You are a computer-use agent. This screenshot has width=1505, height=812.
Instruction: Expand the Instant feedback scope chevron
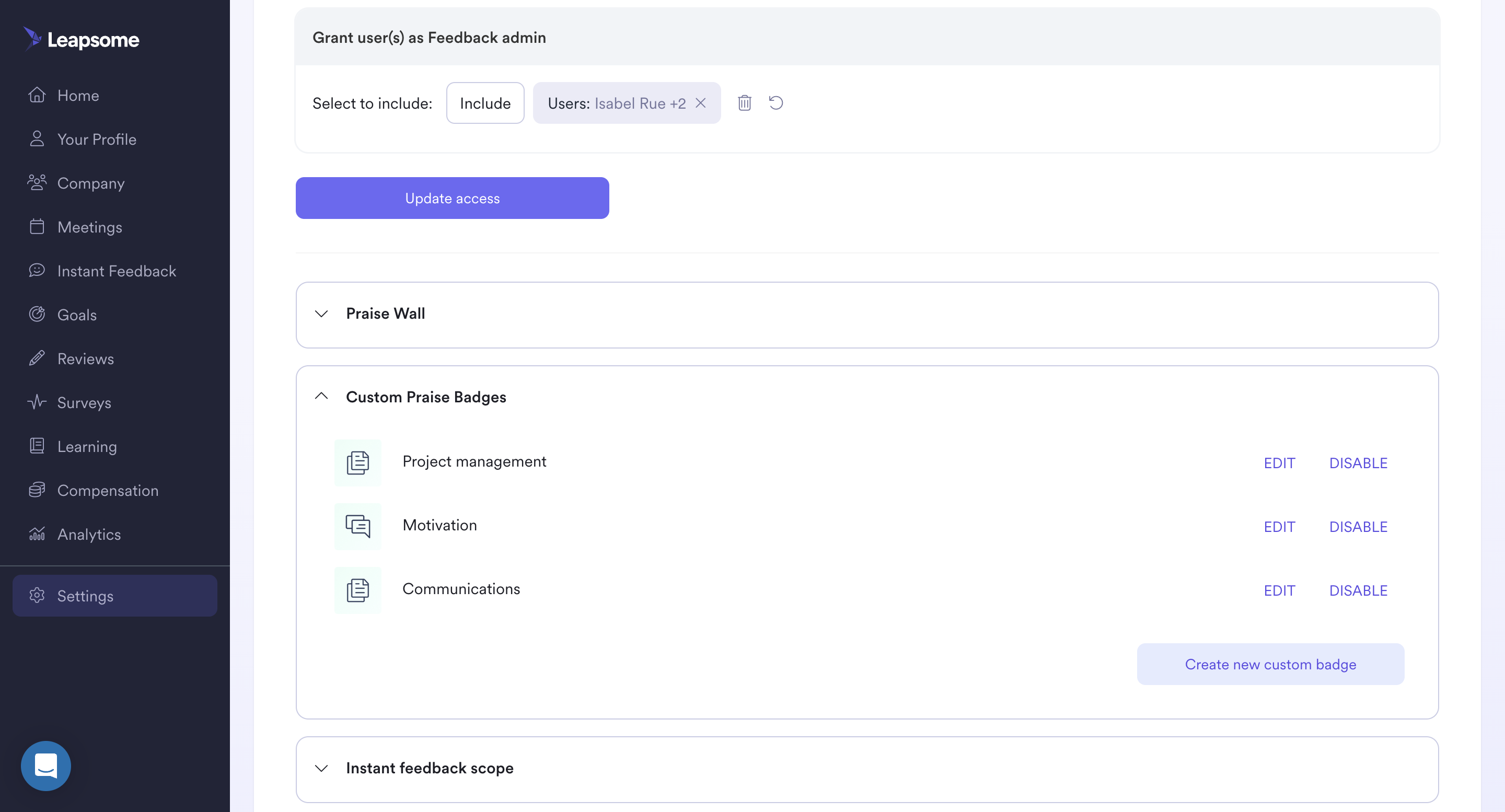[x=321, y=768]
